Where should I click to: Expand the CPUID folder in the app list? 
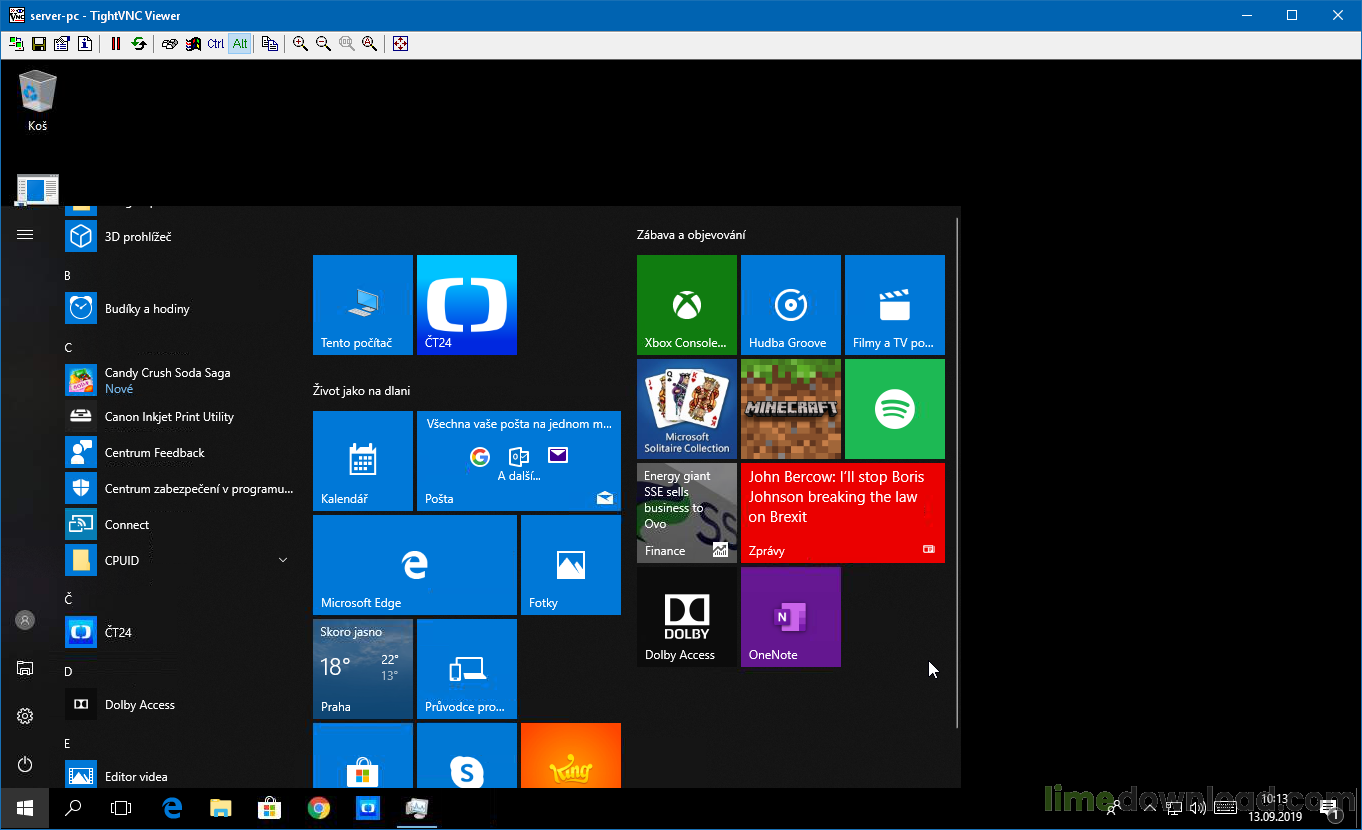pos(180,561)
